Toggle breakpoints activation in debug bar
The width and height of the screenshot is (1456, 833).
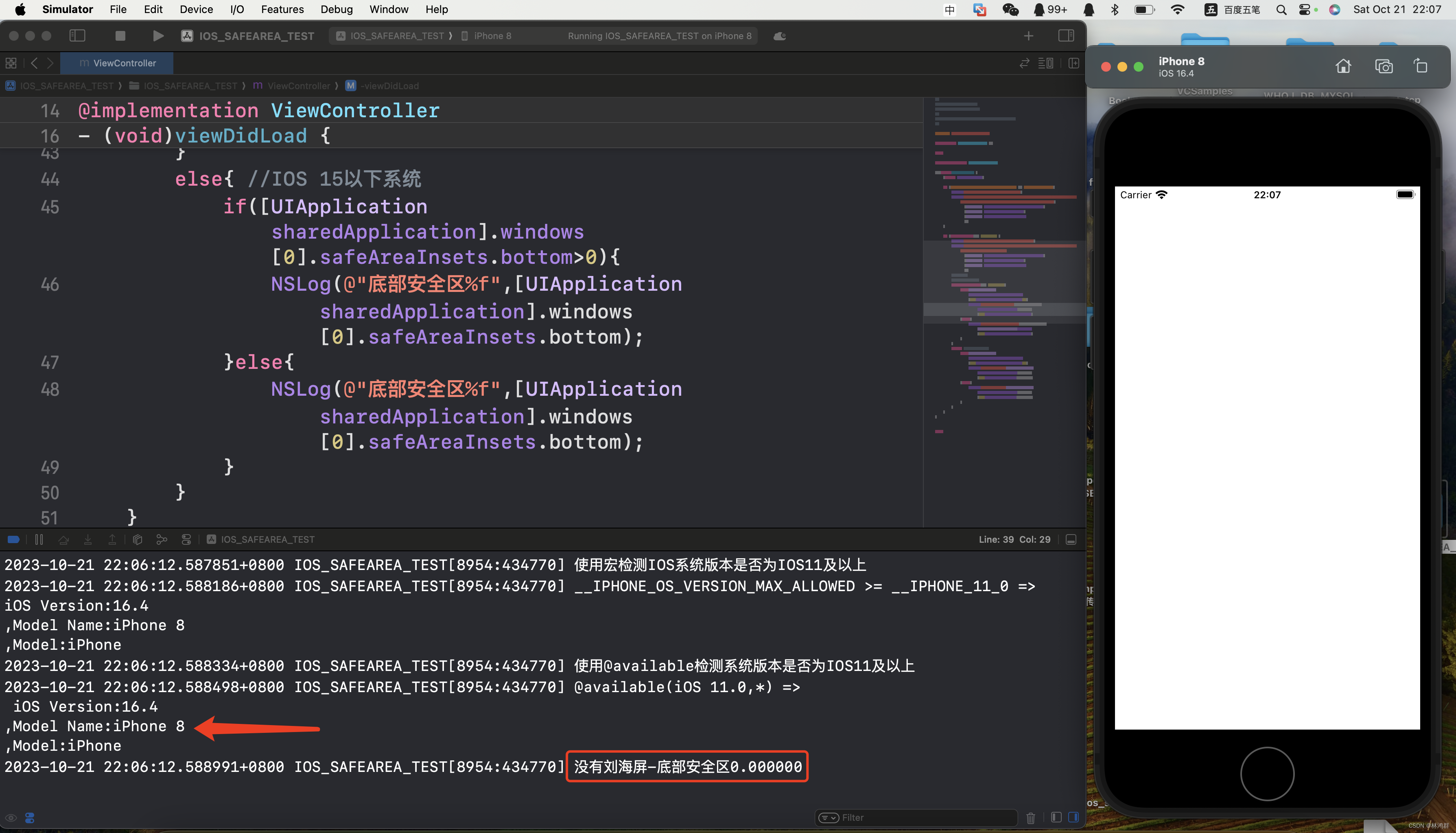pos(14,539)
